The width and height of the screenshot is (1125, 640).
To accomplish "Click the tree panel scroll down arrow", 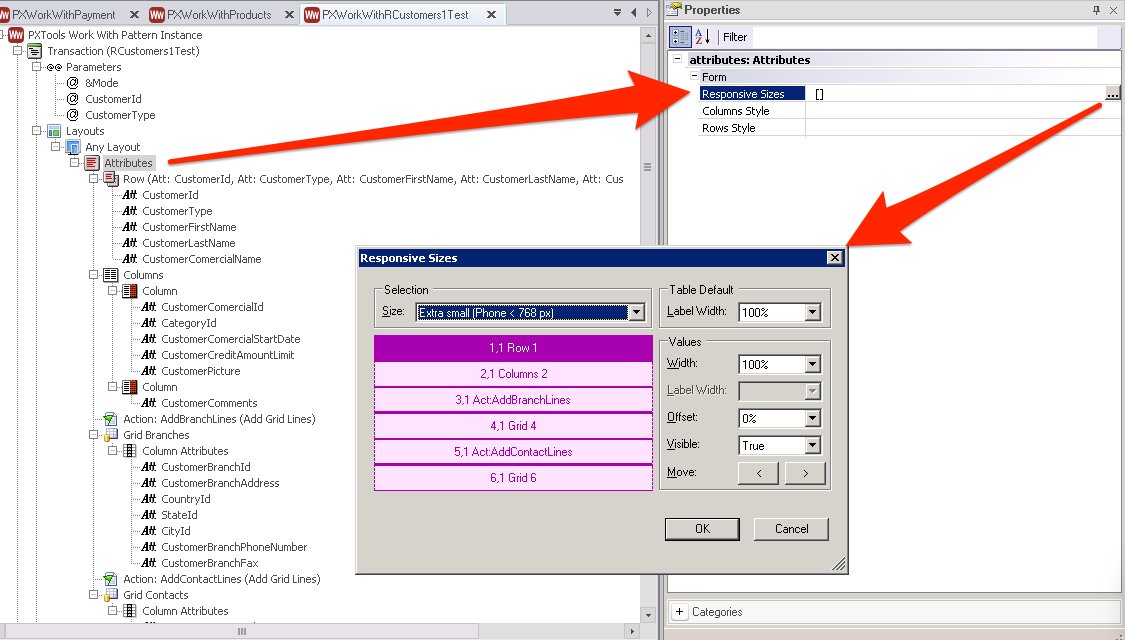I will coord(648,615).
